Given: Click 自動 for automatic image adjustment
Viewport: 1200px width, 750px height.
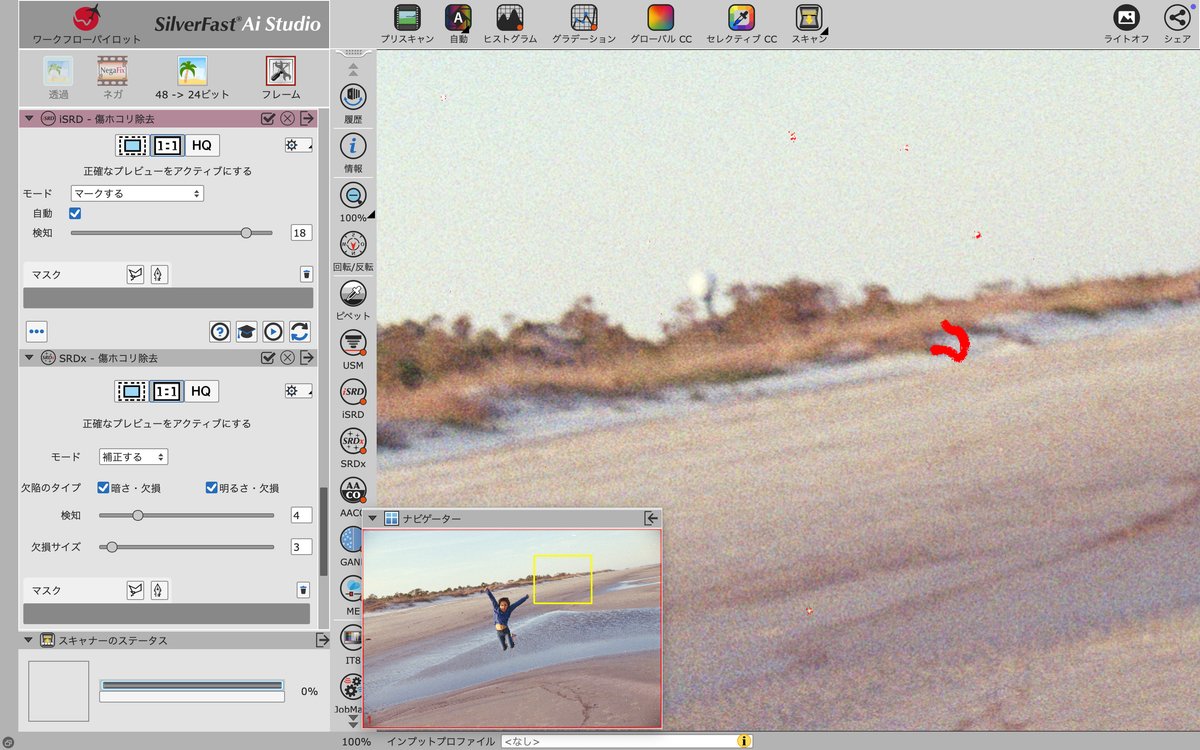Looking at the screenshot, I should 460,18.
